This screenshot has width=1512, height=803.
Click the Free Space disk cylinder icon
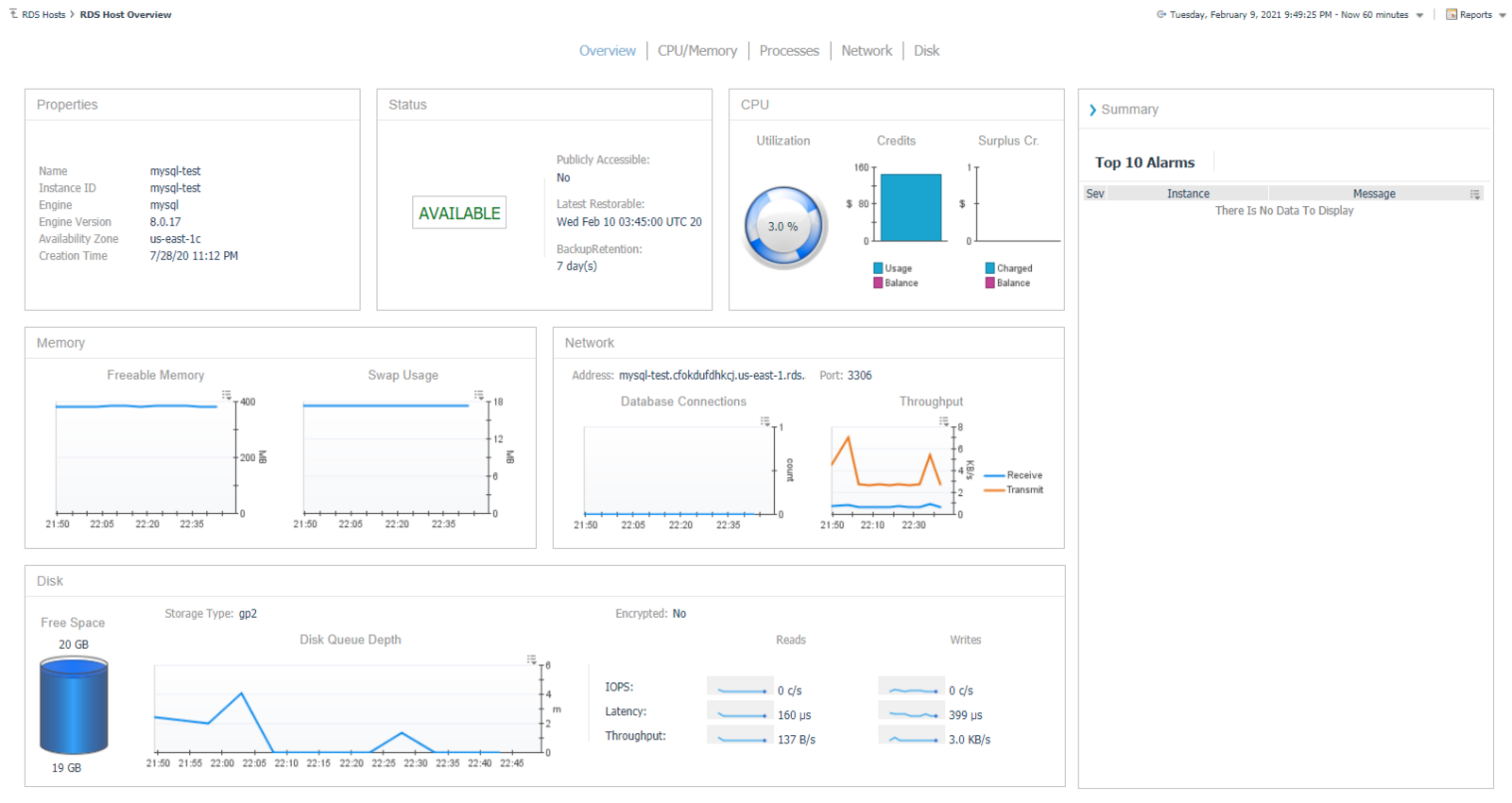point(74,705)
